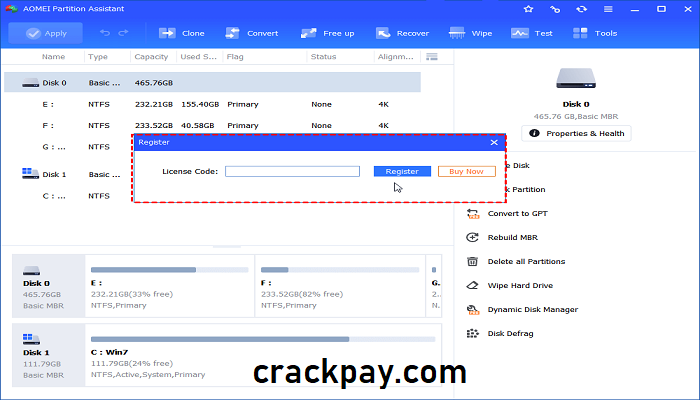Click the Buy Now button
The width and height of the screenshot is (700, 400).
(x=467, y=171)
